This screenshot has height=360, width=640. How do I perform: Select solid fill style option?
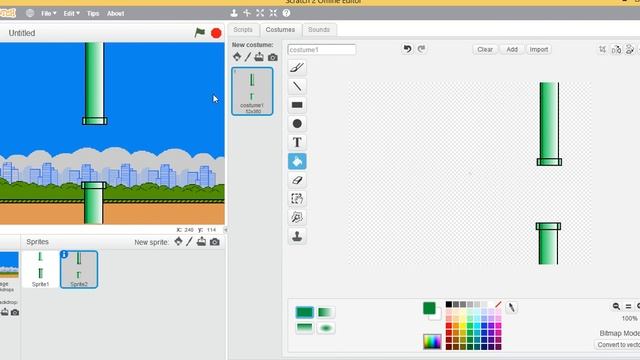(304, 312)
